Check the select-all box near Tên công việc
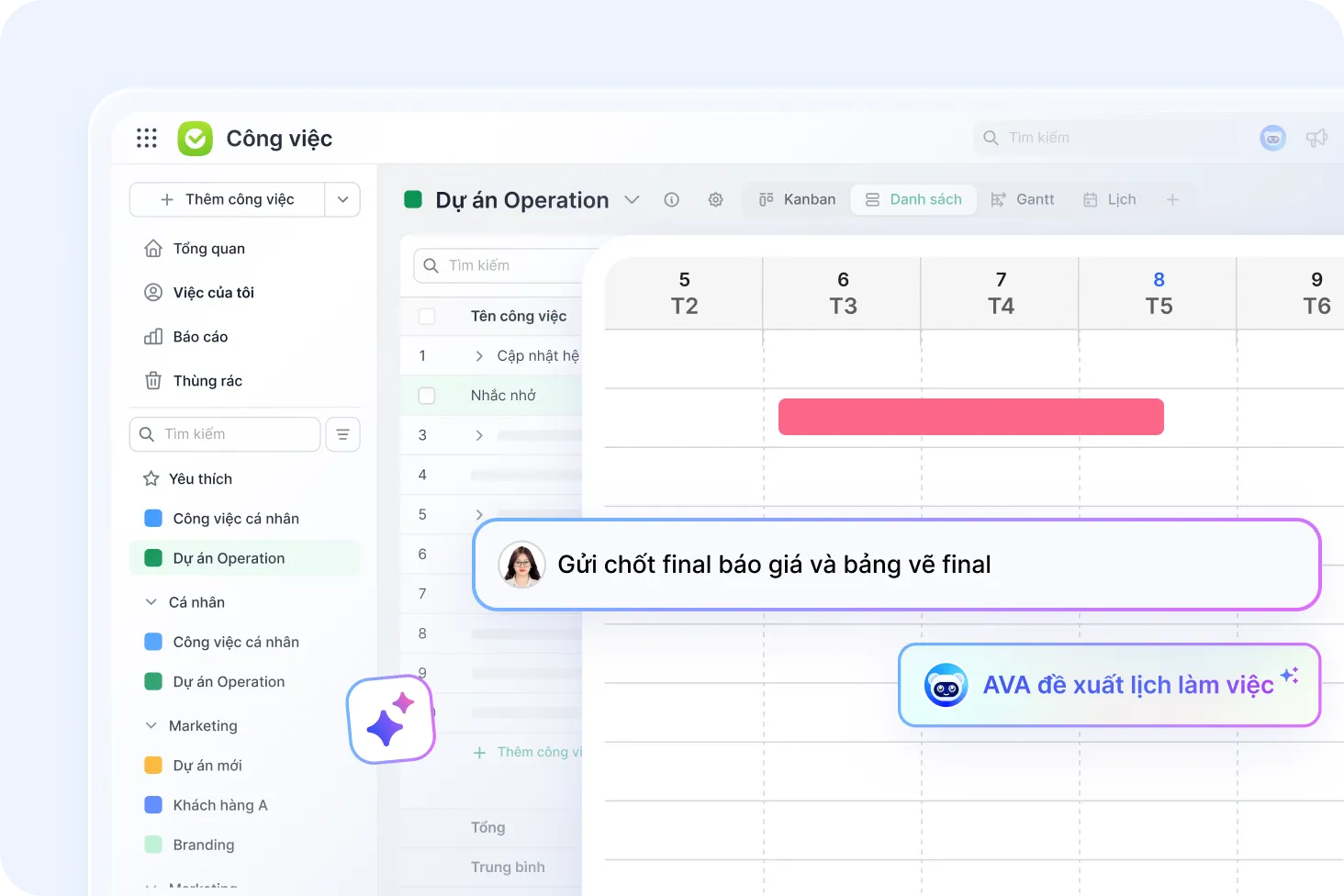 pos(427,316)
